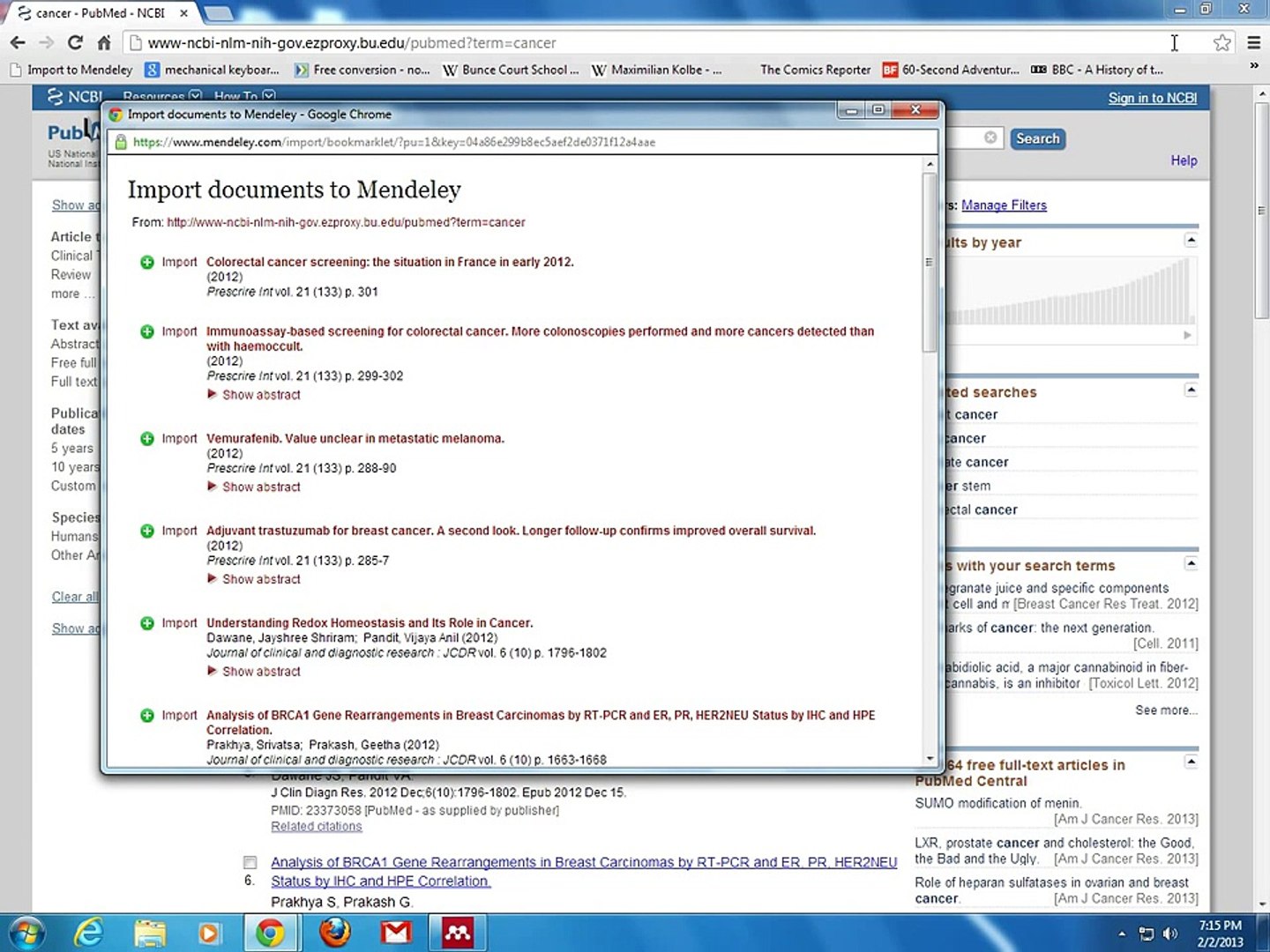Expand Show abstract for Immunoassay-based screening
1270x952 pixels.
(x=254, y=395)
